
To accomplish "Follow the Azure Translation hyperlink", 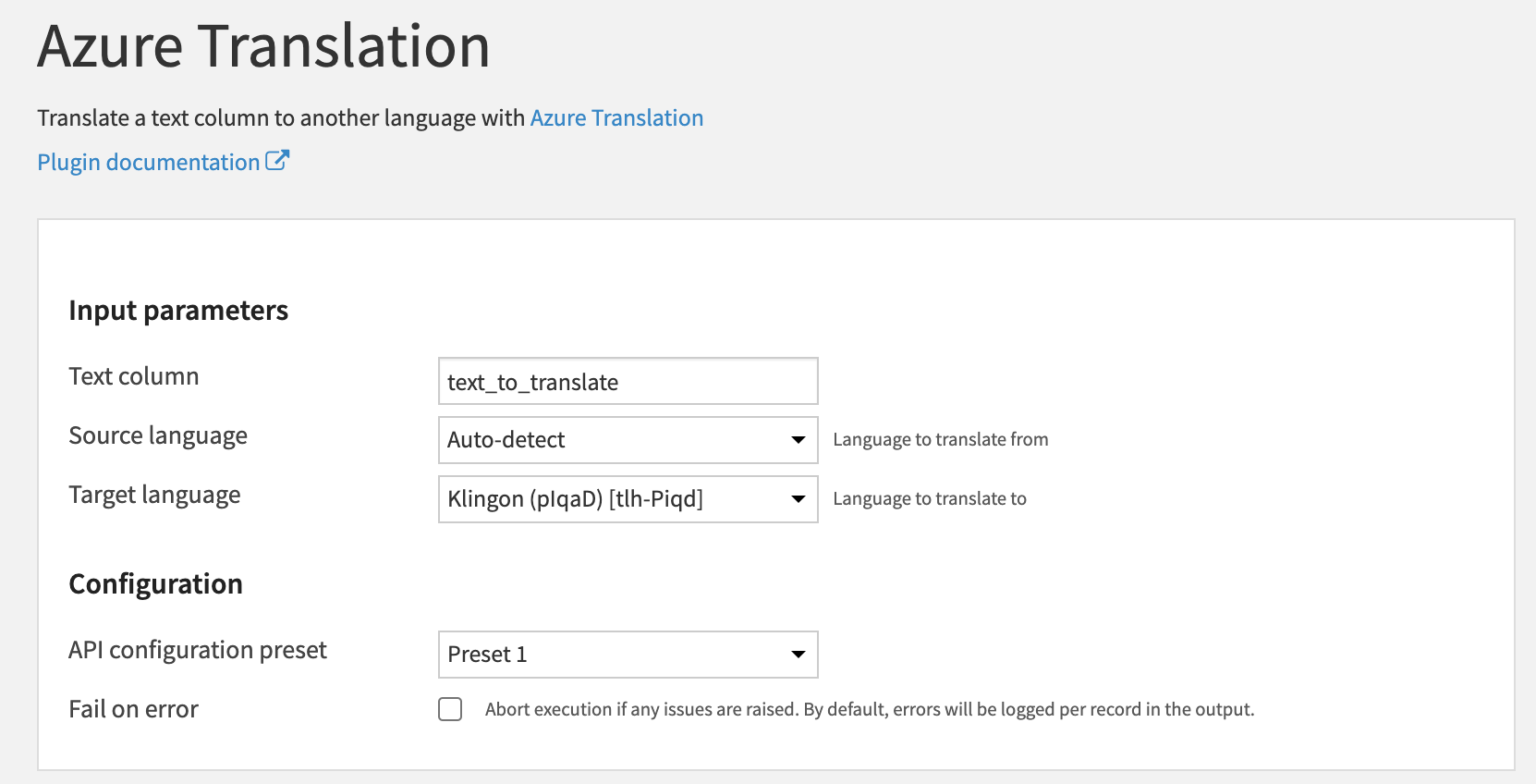I will [616, 118].
